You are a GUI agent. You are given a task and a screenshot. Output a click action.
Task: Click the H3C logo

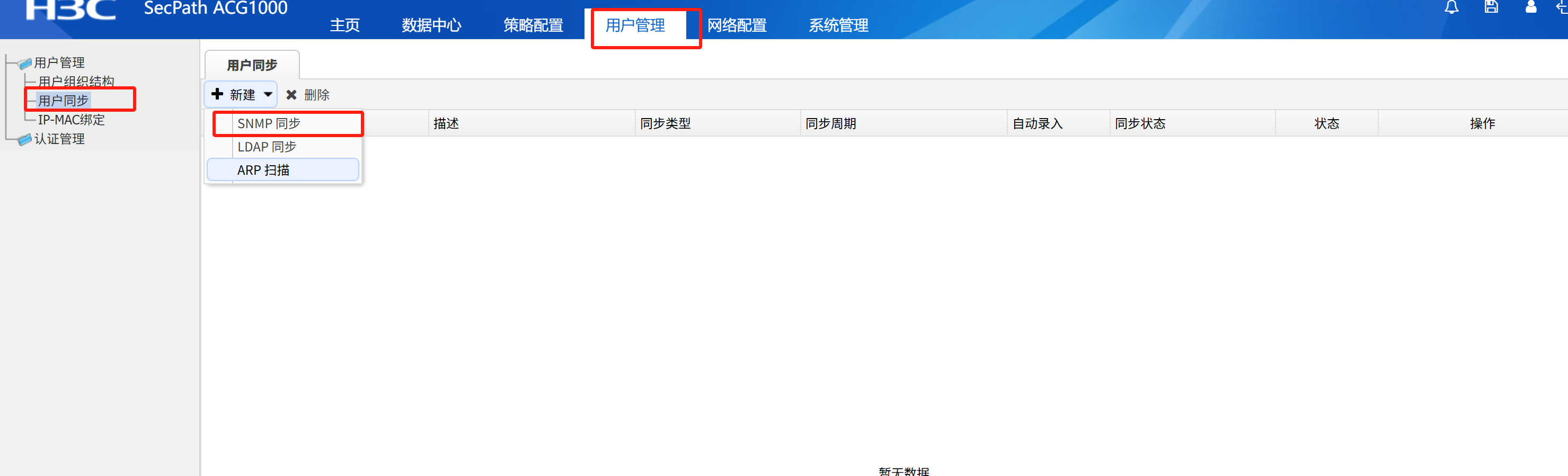(x=70, y=10)
